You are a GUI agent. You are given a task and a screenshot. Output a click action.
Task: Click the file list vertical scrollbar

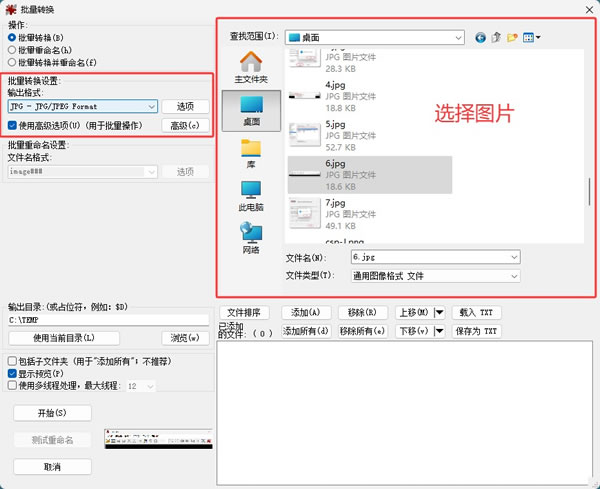(x=590, y=191)
